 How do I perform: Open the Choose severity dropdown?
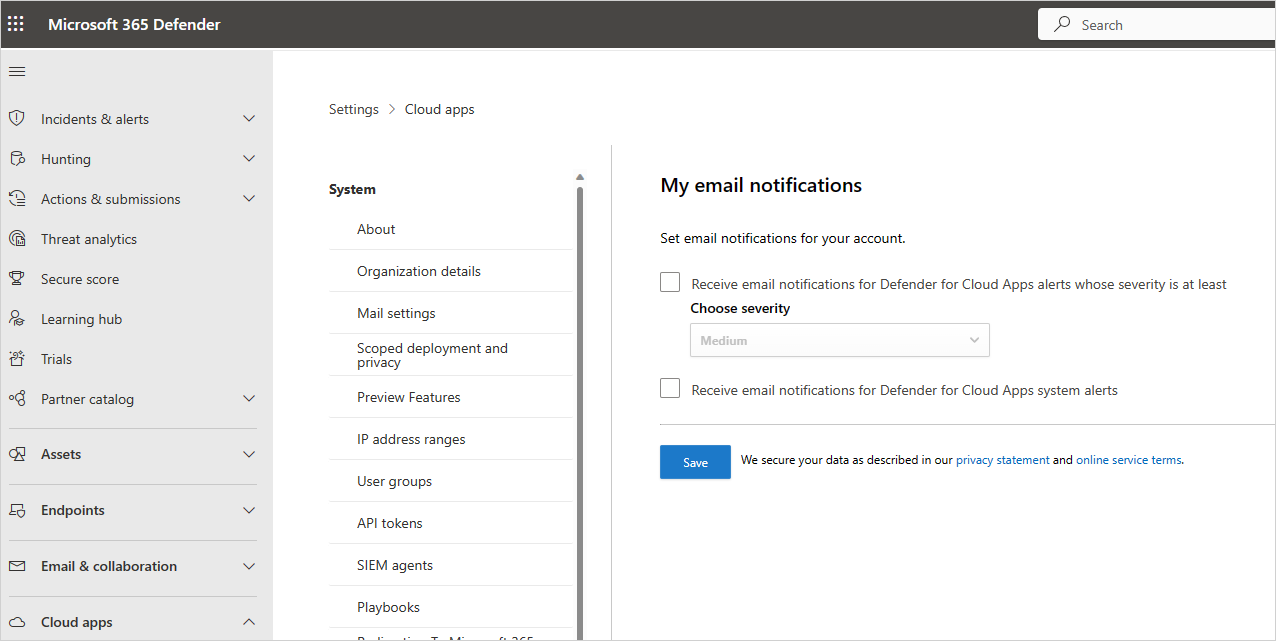click(x=838, y=340)
